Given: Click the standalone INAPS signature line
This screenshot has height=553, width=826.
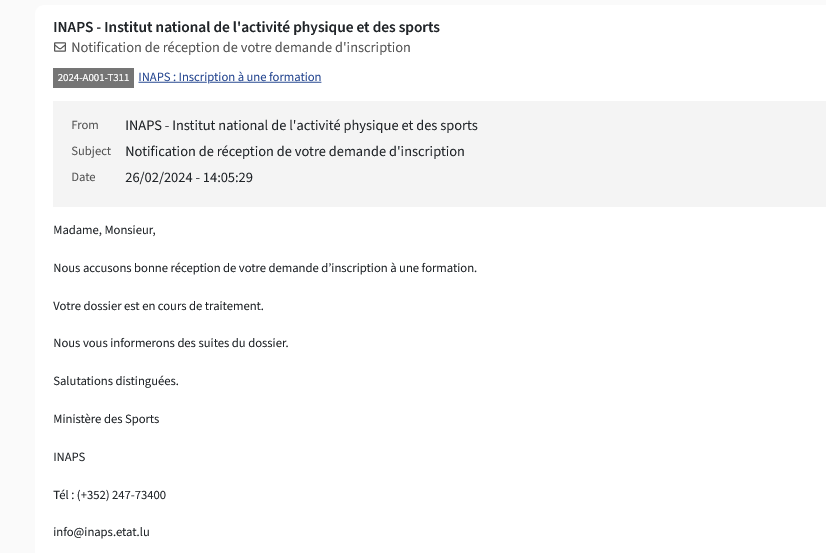Looking at the screenshot, I should pyautogui.click(x=69, y=457).
